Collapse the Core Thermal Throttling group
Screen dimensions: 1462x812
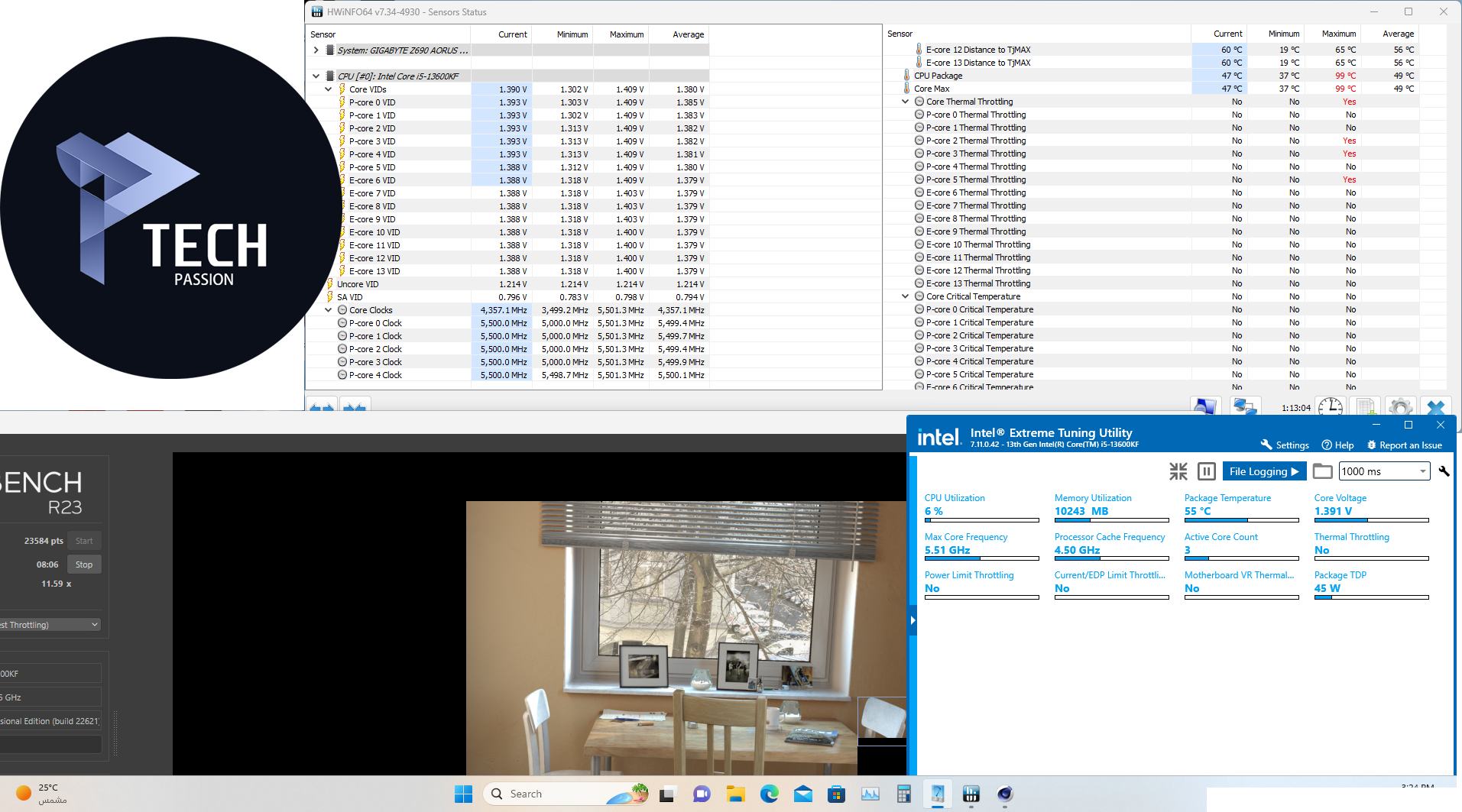pos(906,102)
